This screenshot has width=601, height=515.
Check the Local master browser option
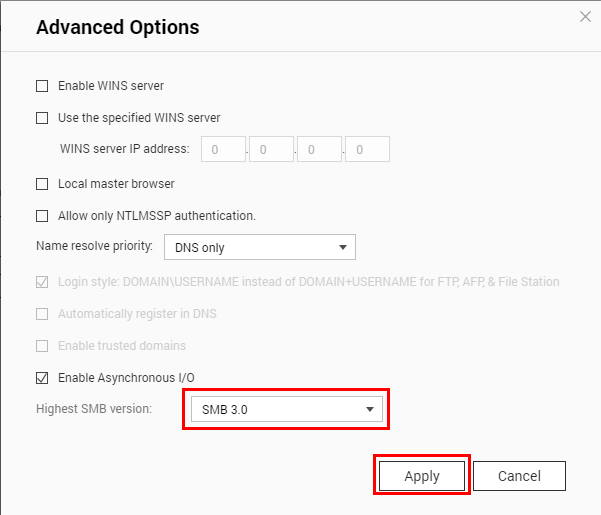tap(42, 184)
